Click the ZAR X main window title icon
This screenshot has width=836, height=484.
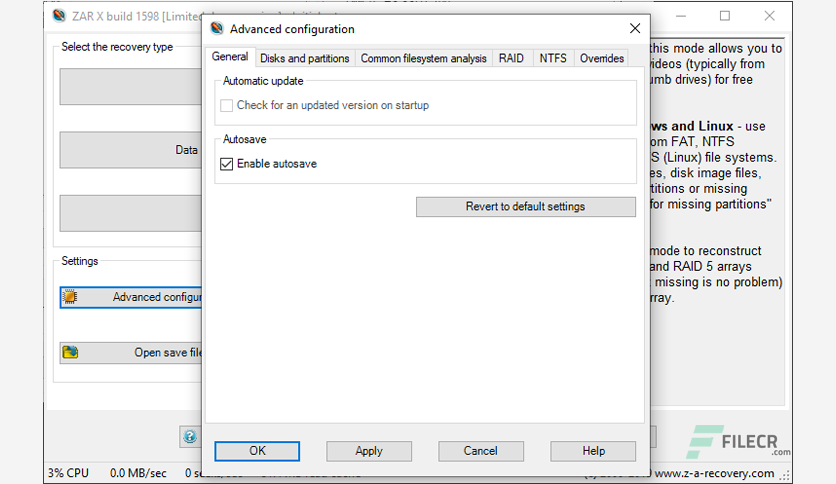point(59,16)
